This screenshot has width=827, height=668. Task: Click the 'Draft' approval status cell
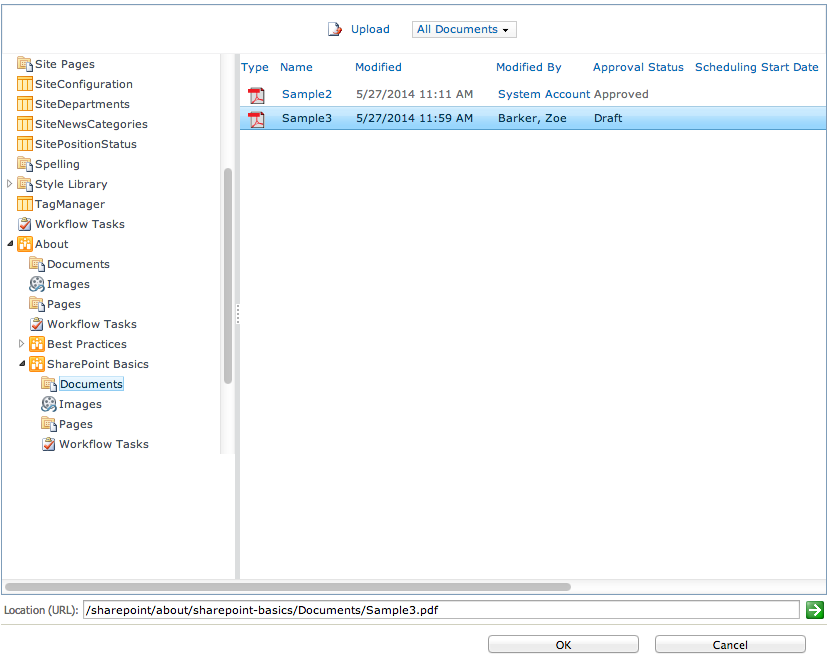[608, 119]
